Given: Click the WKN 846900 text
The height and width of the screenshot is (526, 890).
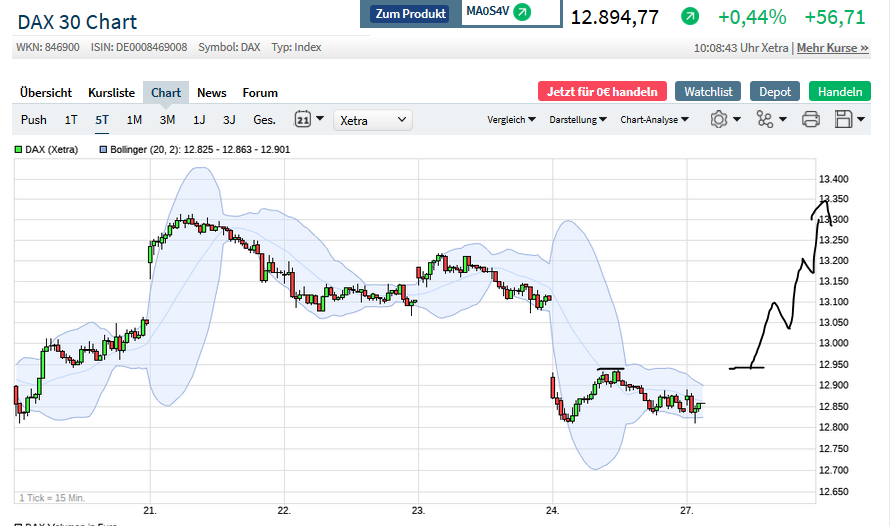Looking at the screenshot, I should tap(48, 47).
